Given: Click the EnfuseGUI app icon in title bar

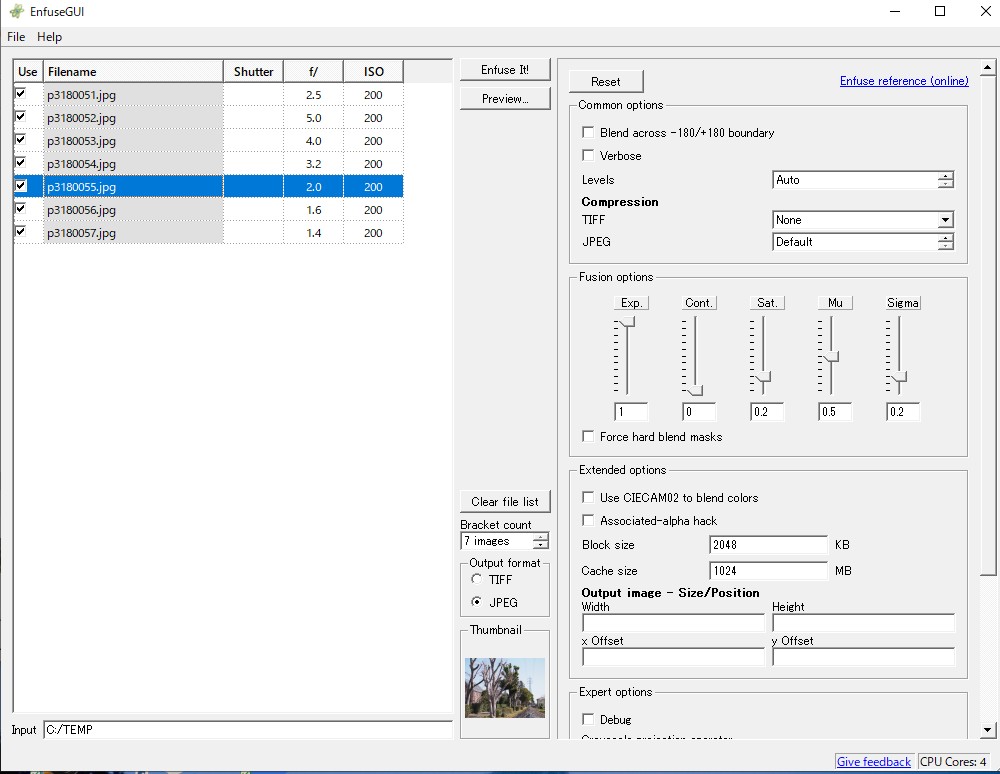Looking at the screenshot, I should pos(16,11).
